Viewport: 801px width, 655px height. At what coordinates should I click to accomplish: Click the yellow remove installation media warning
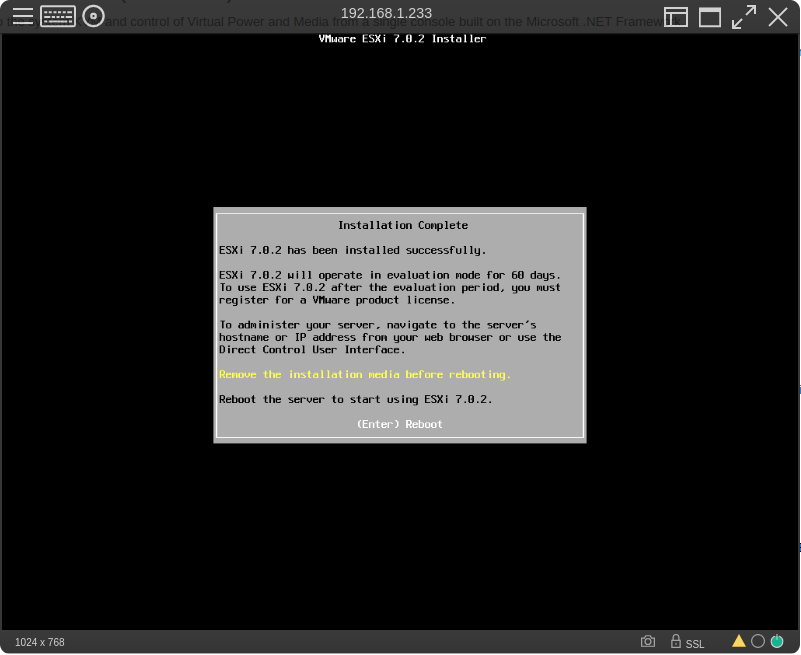[365, 374]
